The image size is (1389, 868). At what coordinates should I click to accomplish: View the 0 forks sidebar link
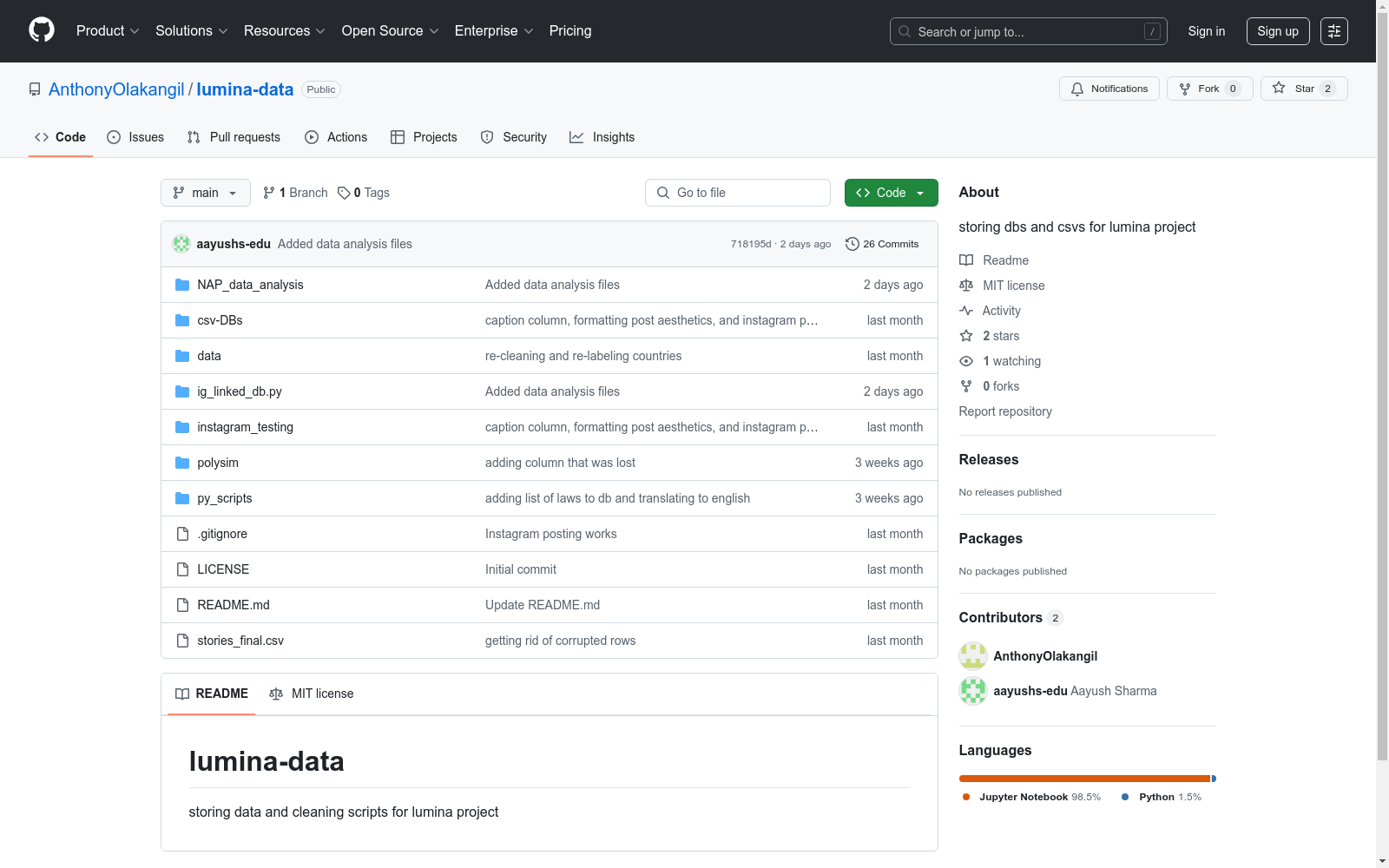coord(990,386)
